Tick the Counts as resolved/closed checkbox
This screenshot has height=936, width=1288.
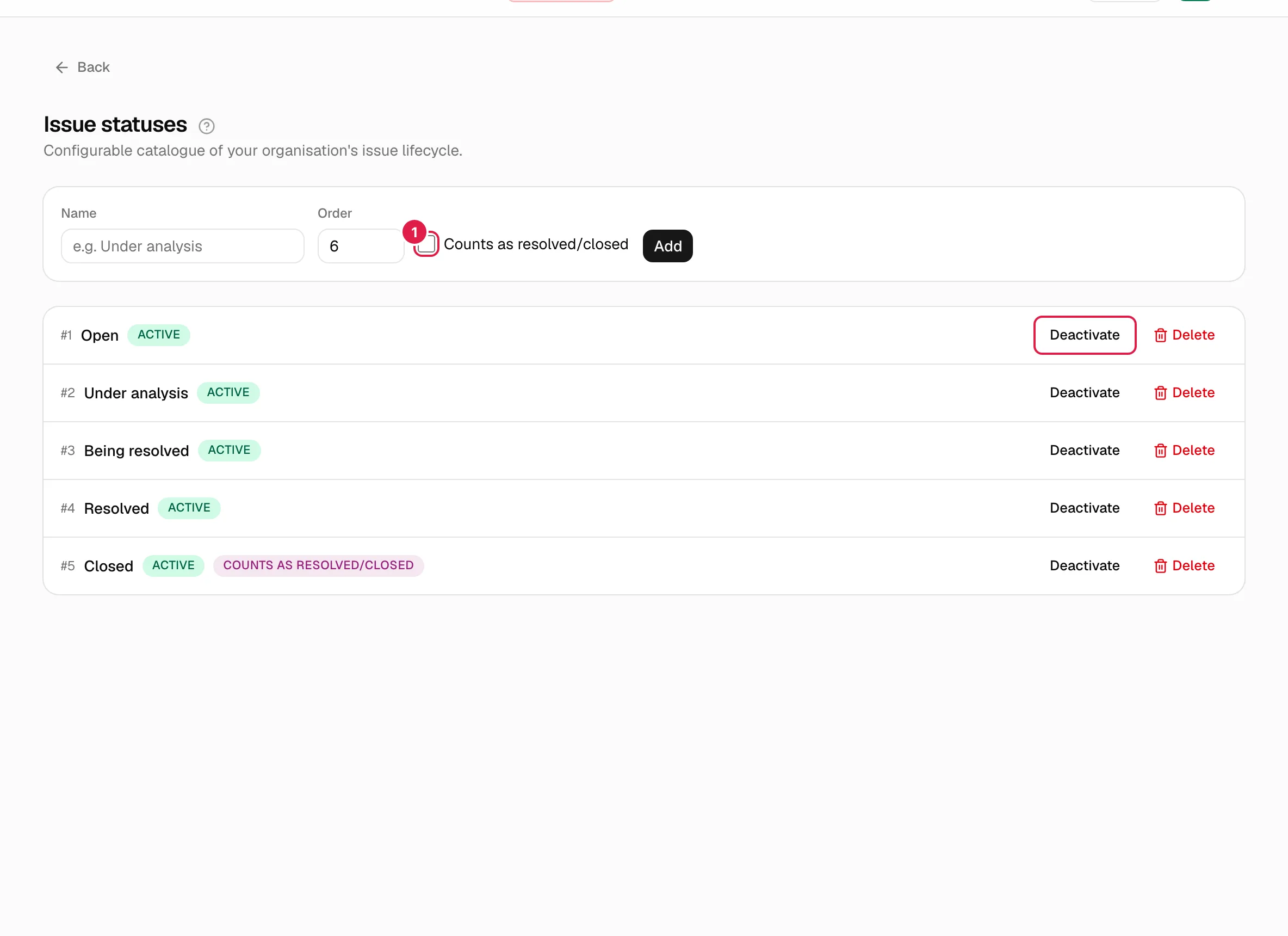tap(426, 244)
